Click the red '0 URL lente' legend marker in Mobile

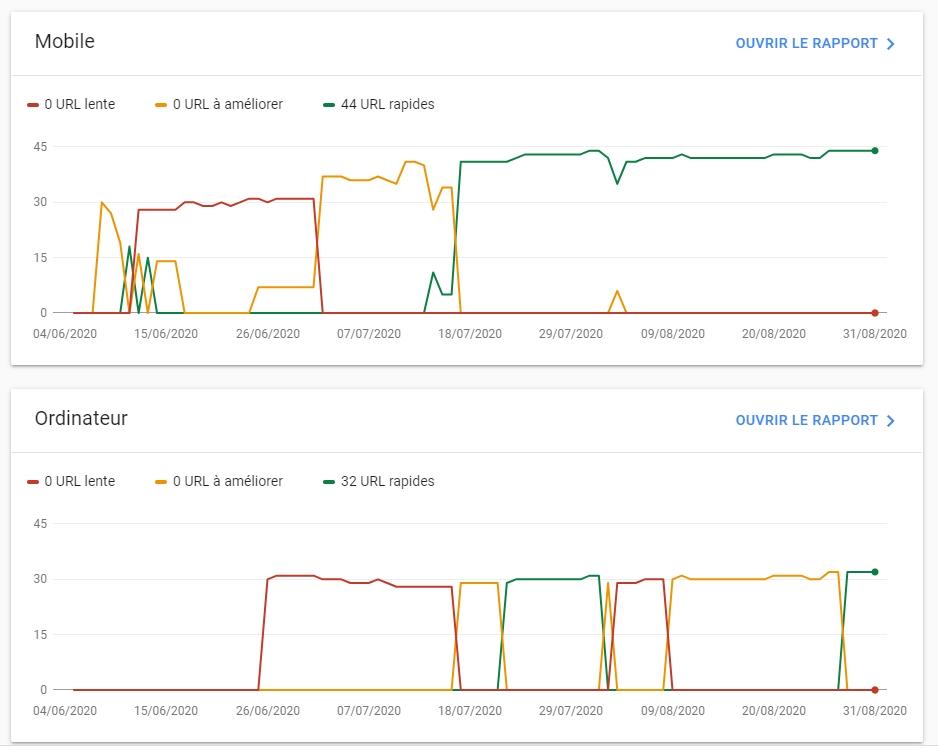click(x=34, y=104)
